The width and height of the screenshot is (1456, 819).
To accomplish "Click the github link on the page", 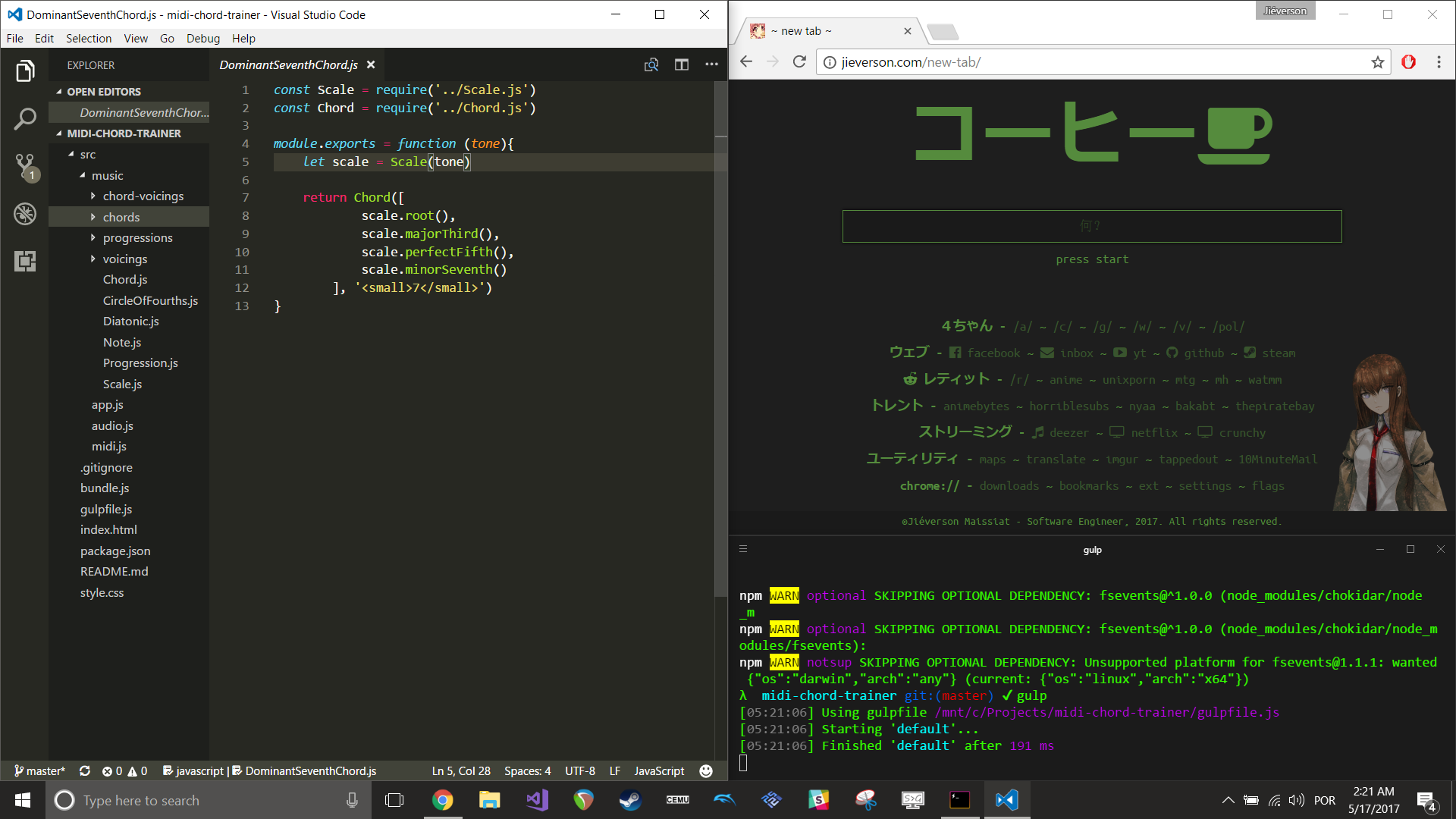I will click(x=1203, y=353).
